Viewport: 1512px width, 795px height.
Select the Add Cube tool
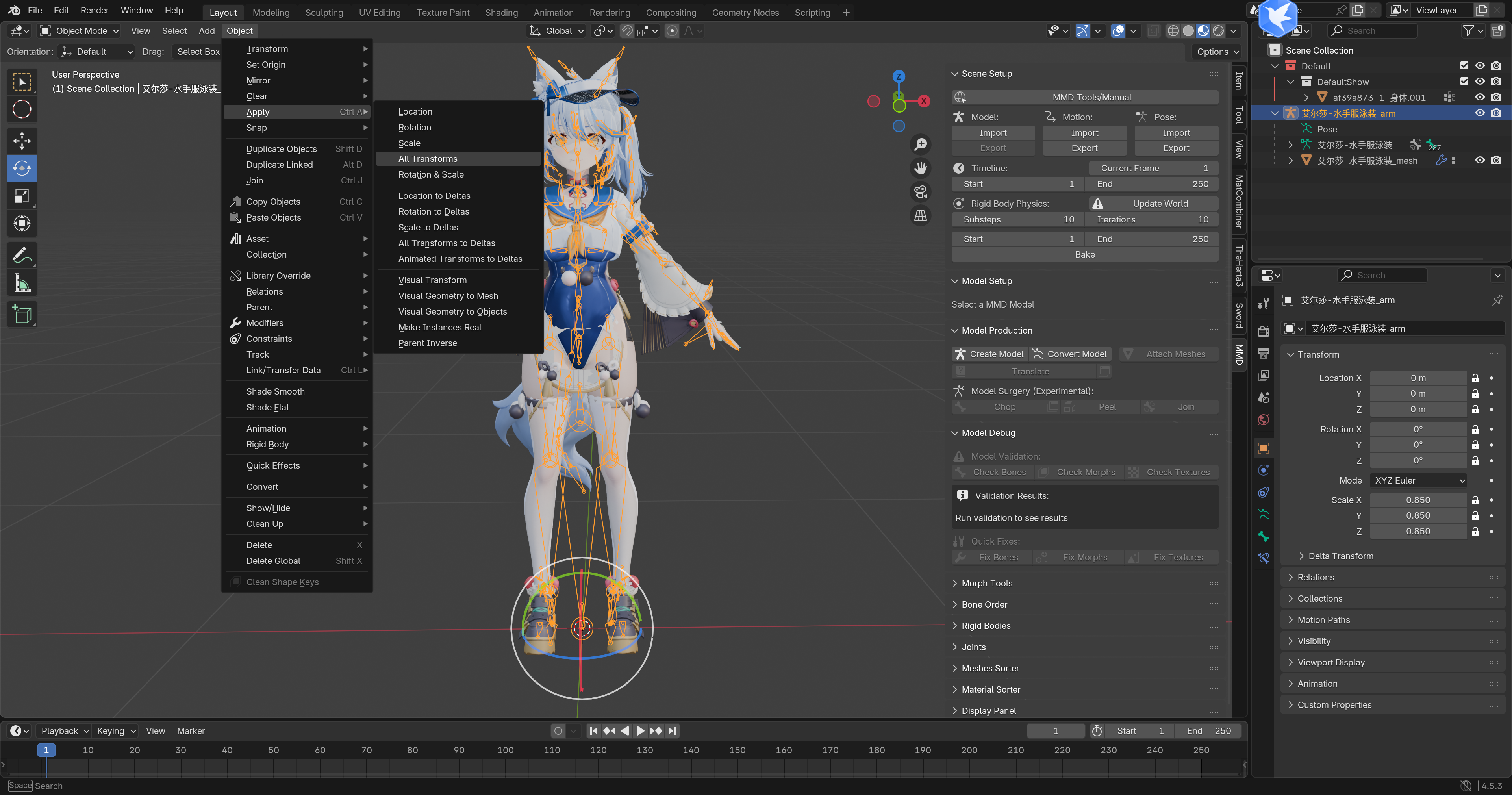pos(22,315)
